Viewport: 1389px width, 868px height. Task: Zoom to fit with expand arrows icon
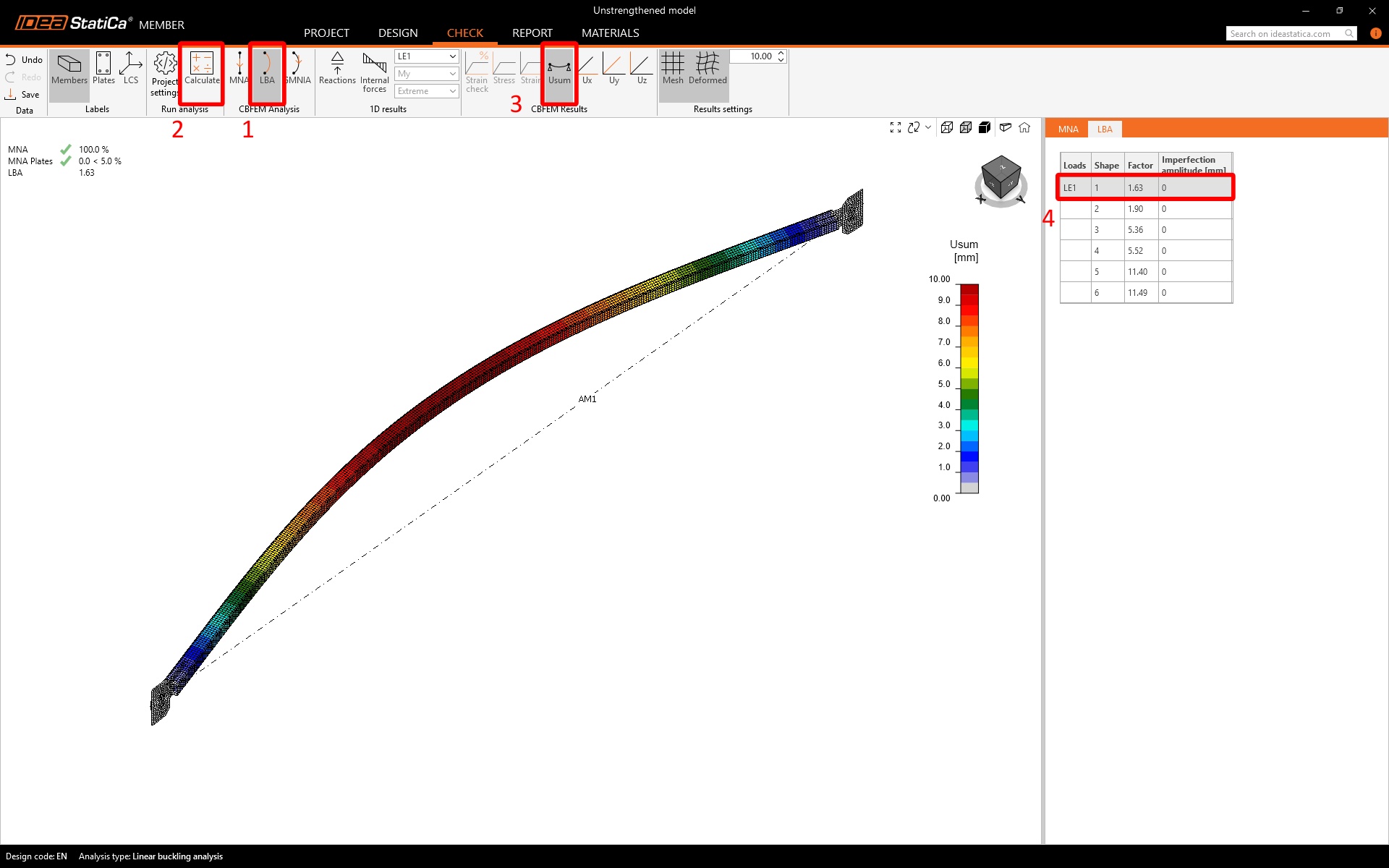click(895, 127)
